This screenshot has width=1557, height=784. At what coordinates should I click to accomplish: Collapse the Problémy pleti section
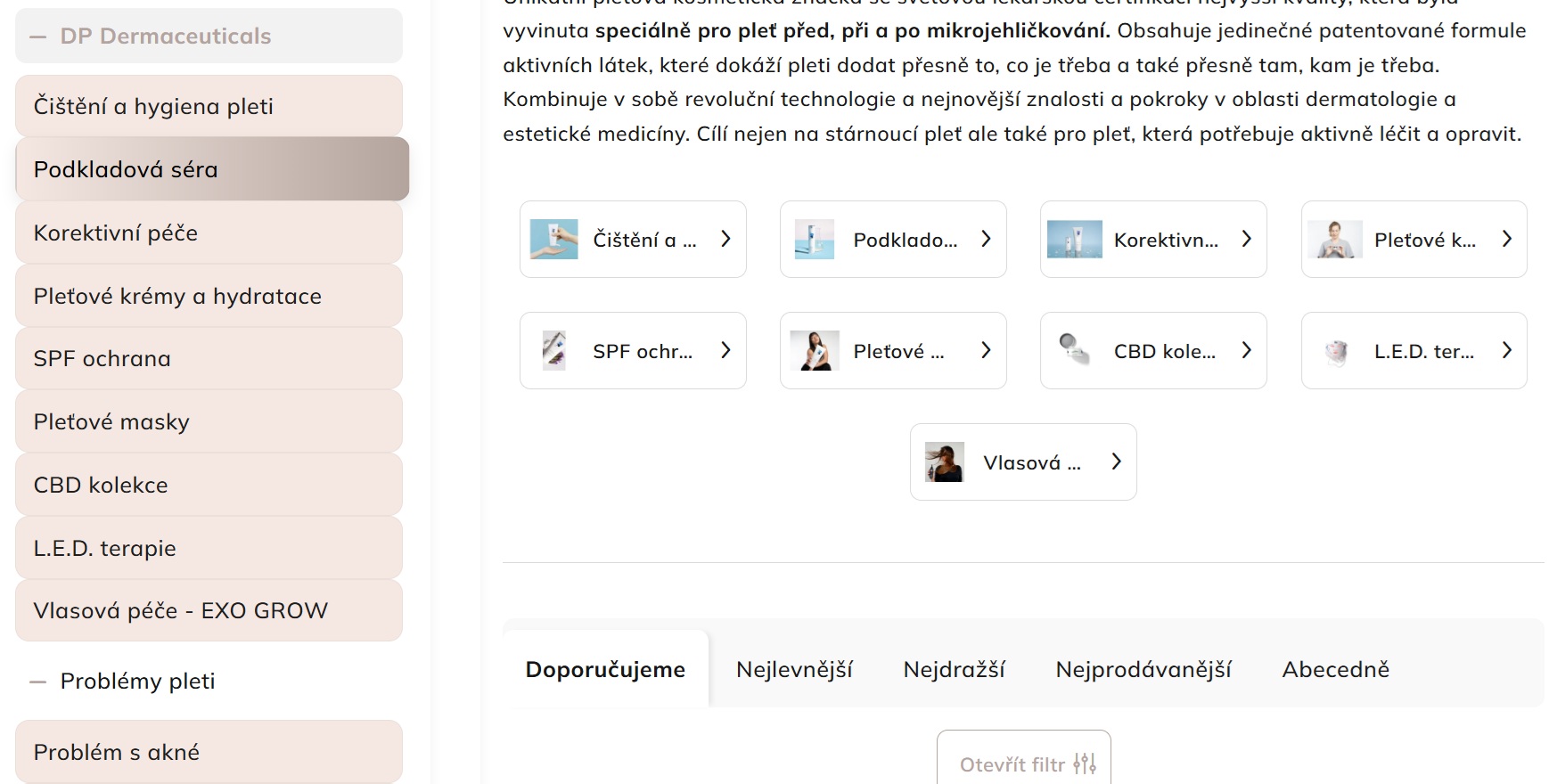tap(38, 682)
